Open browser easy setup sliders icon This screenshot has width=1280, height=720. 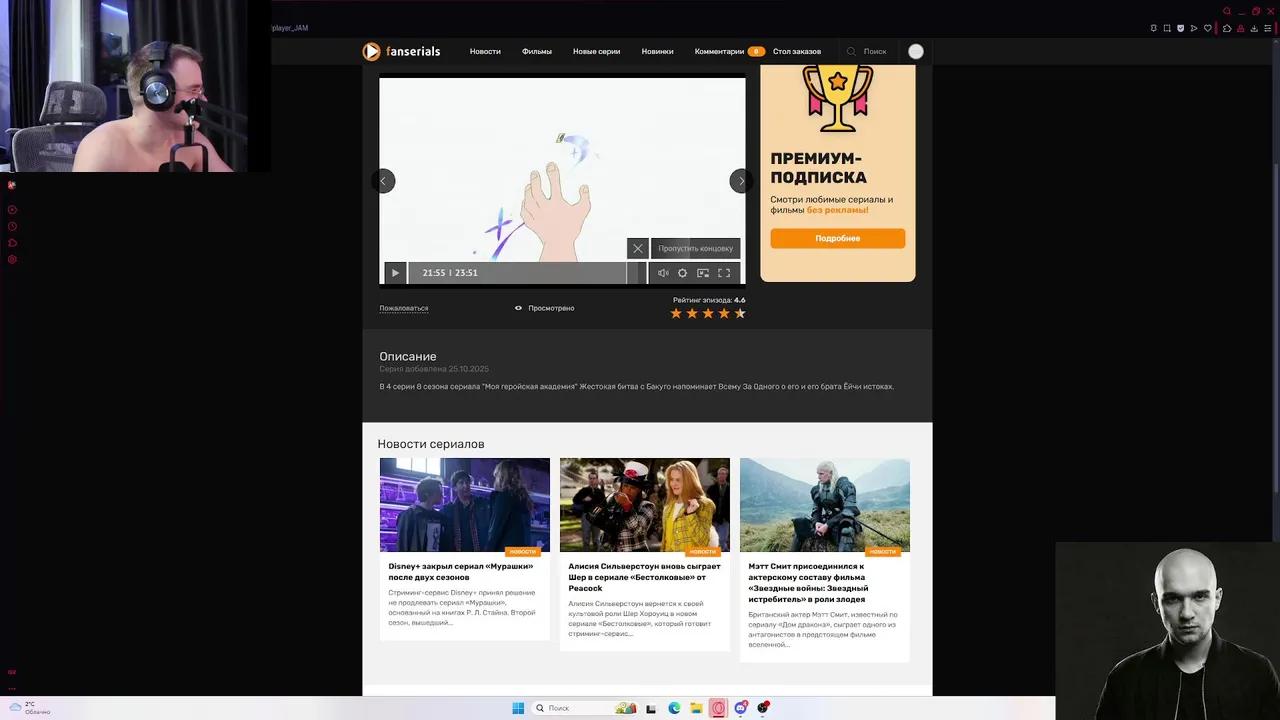coord(1266,28)
